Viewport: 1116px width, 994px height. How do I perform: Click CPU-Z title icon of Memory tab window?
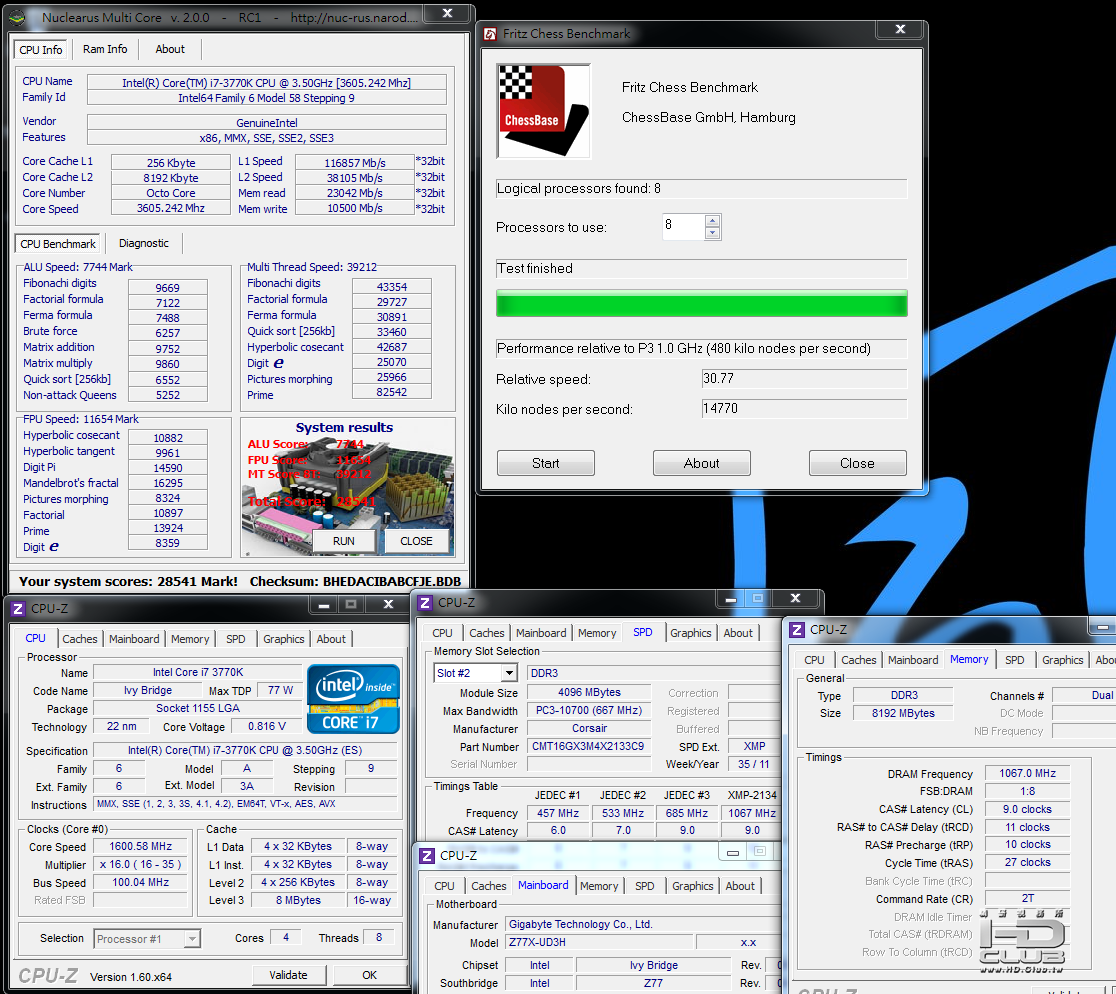tap(797, 630)
